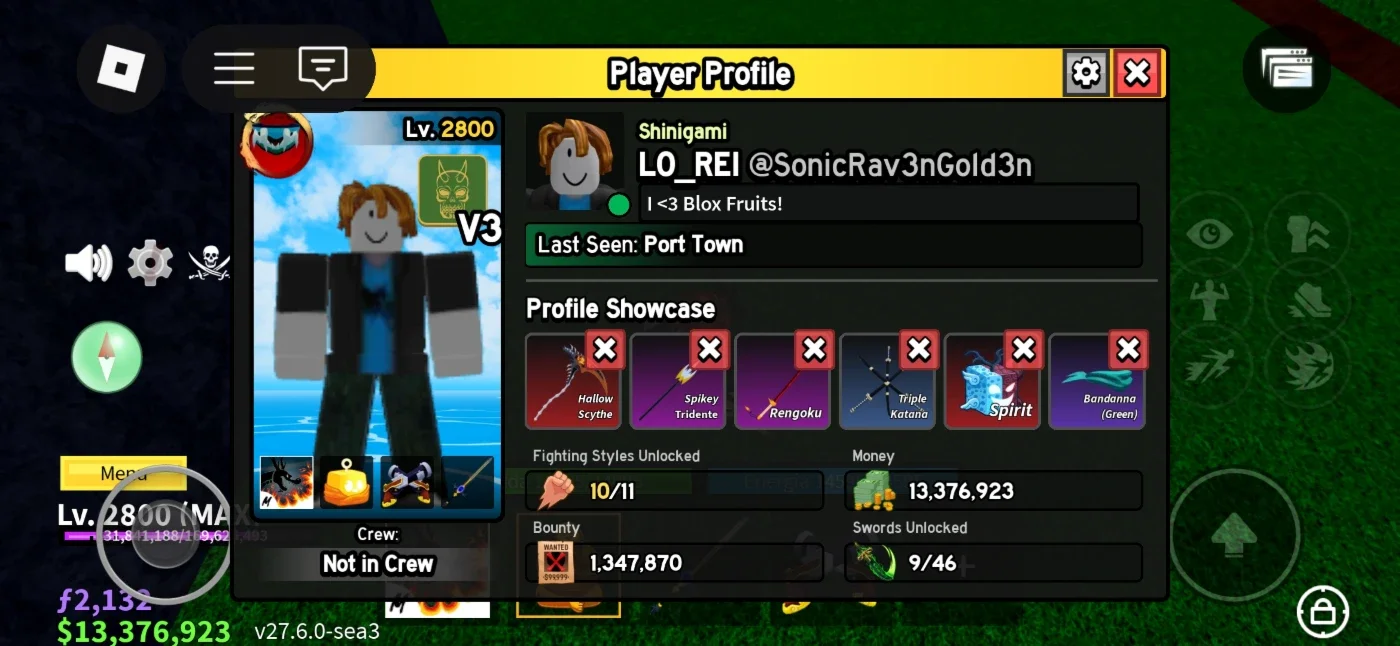Select the Bandanna (Green) showcase item
This screenshot has width=1400, height=646.
(1096, 382)
